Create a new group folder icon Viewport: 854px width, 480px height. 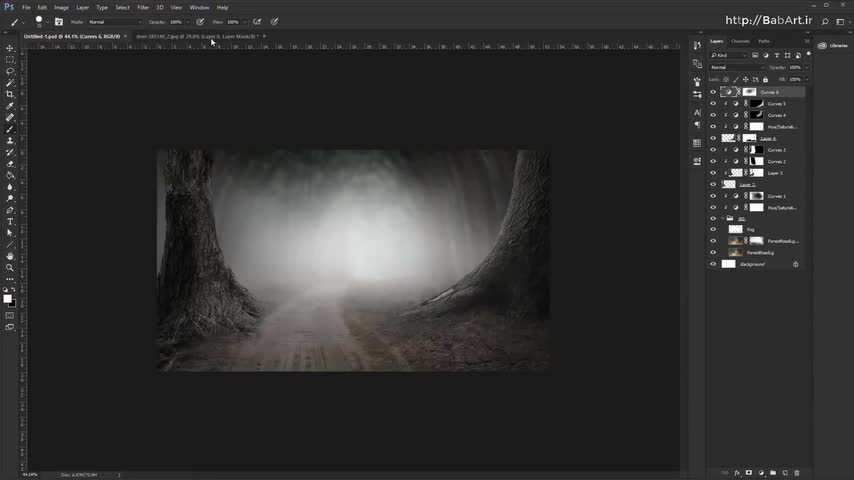[x=773, y=473]
